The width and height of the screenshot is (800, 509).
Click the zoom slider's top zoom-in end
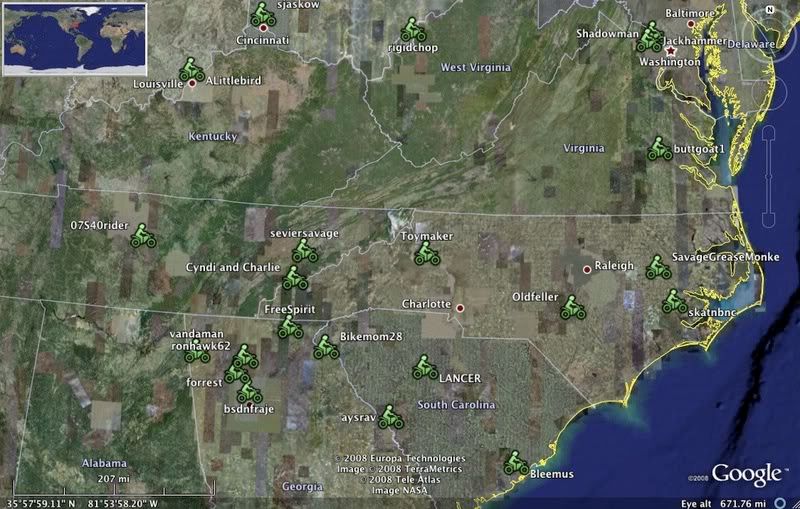(x=768, y=134)
